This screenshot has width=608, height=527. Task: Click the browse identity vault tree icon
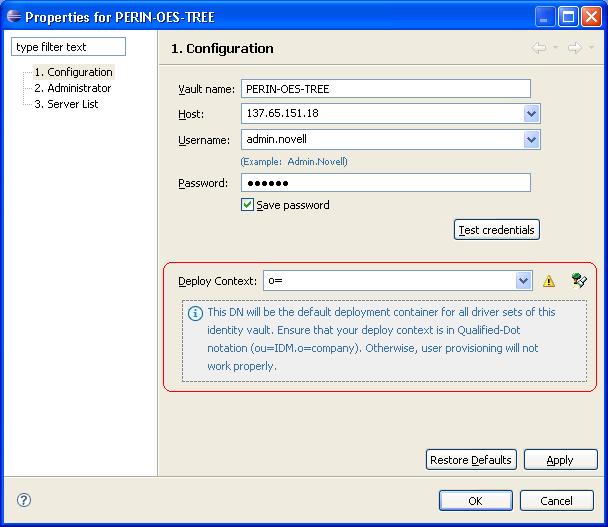[579, 280]
